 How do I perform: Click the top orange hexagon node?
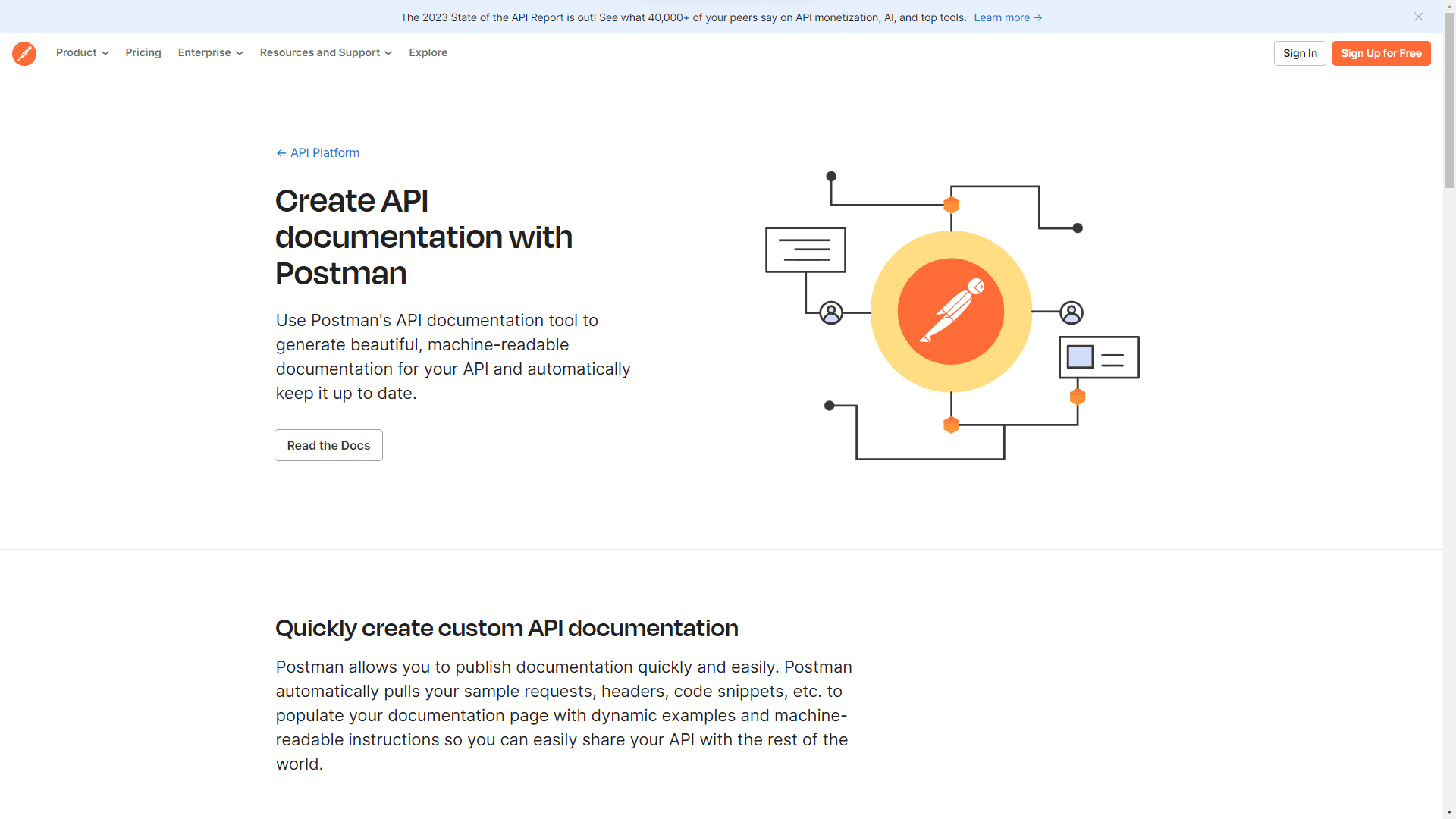[x=951, y=205]
